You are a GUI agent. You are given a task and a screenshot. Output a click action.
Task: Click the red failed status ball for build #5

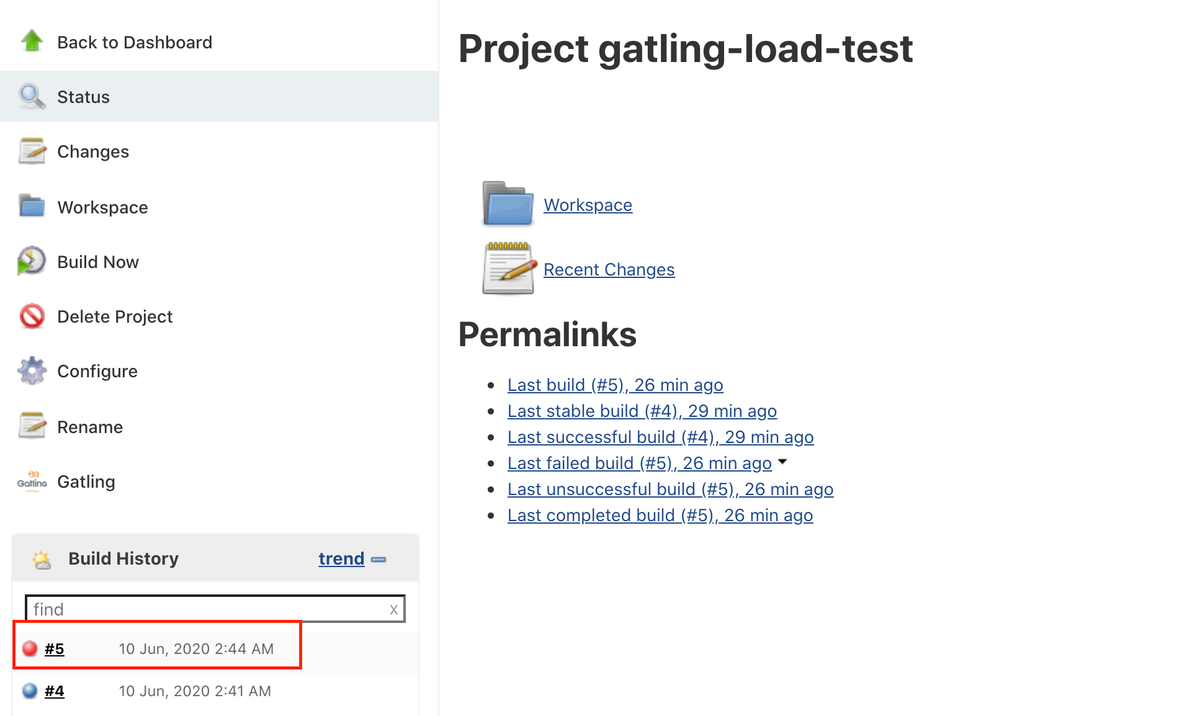click(x=30, y=649)
